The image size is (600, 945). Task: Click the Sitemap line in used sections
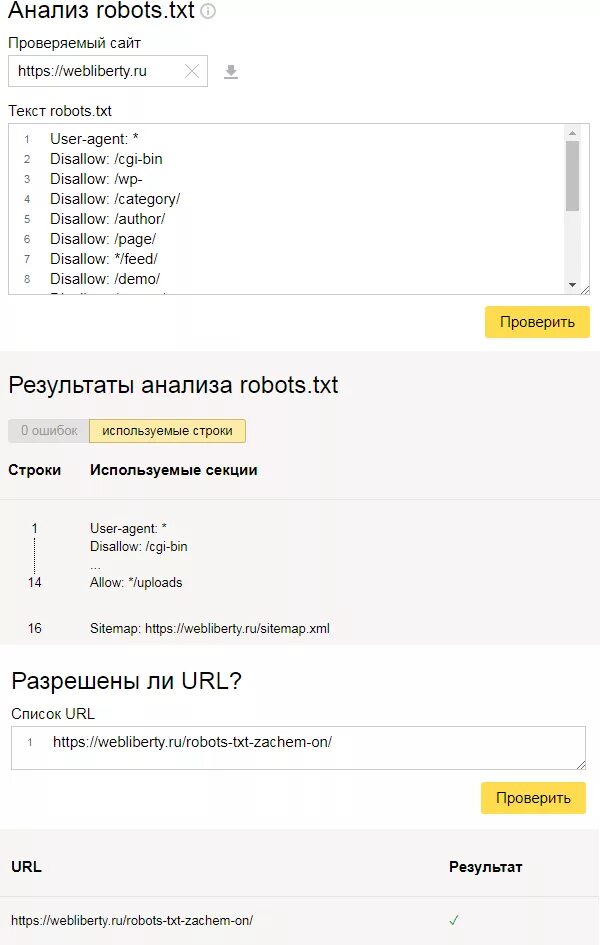tap(210, 629)
